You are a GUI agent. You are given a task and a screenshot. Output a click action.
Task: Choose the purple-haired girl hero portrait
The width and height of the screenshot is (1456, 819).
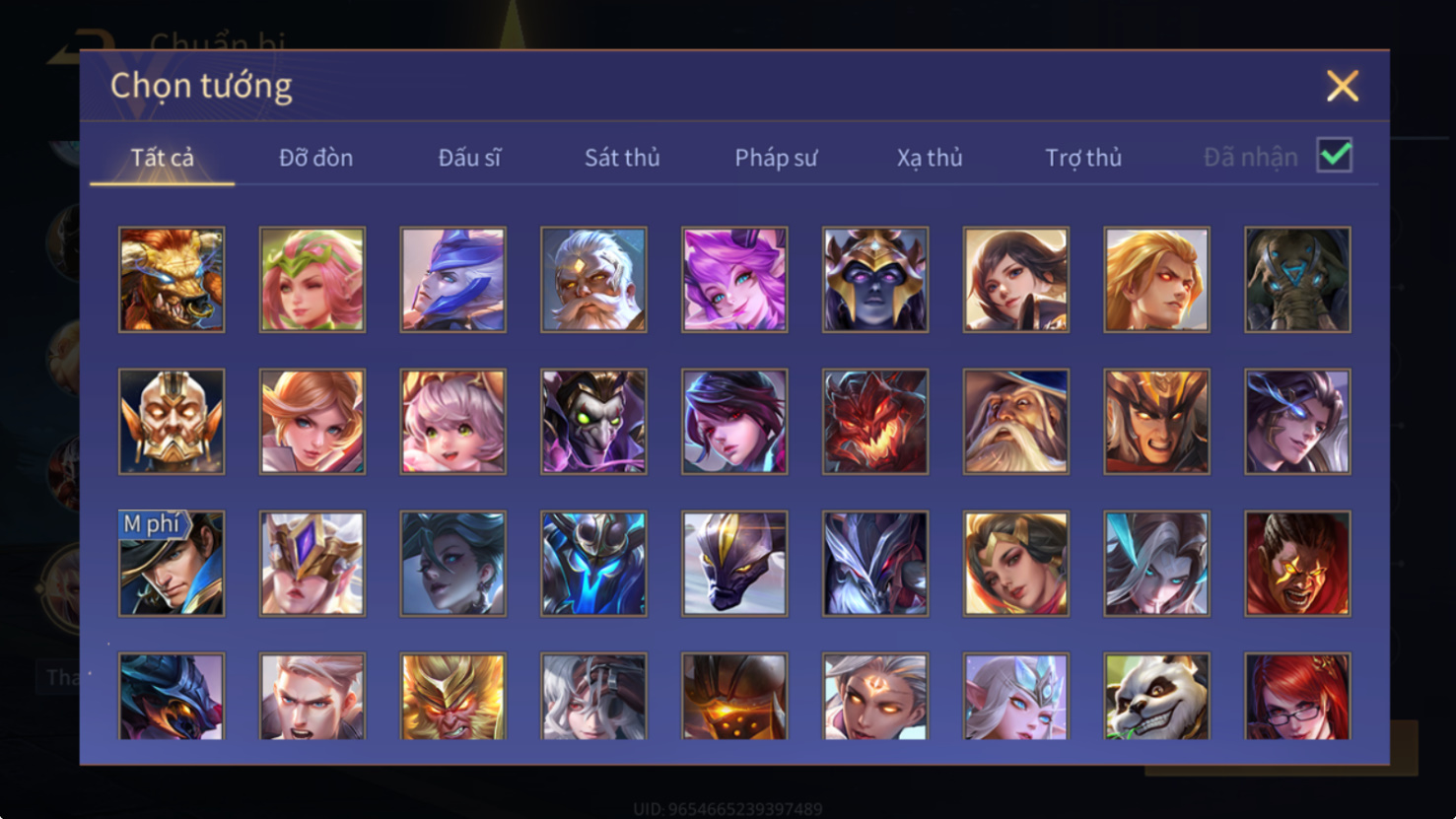click(x=734, y=280)
